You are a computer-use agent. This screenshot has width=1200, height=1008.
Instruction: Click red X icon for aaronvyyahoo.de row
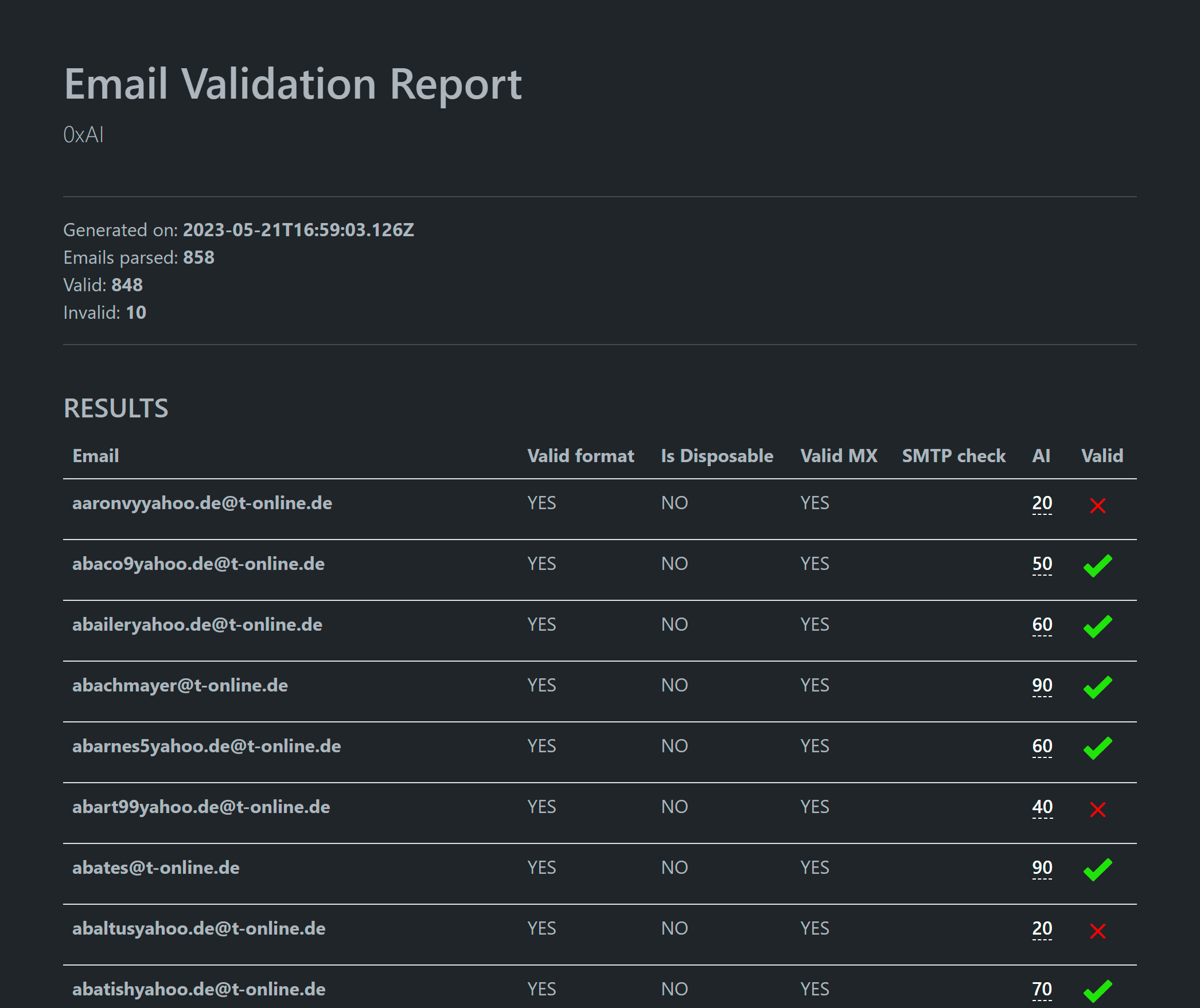click(1097, 505)
